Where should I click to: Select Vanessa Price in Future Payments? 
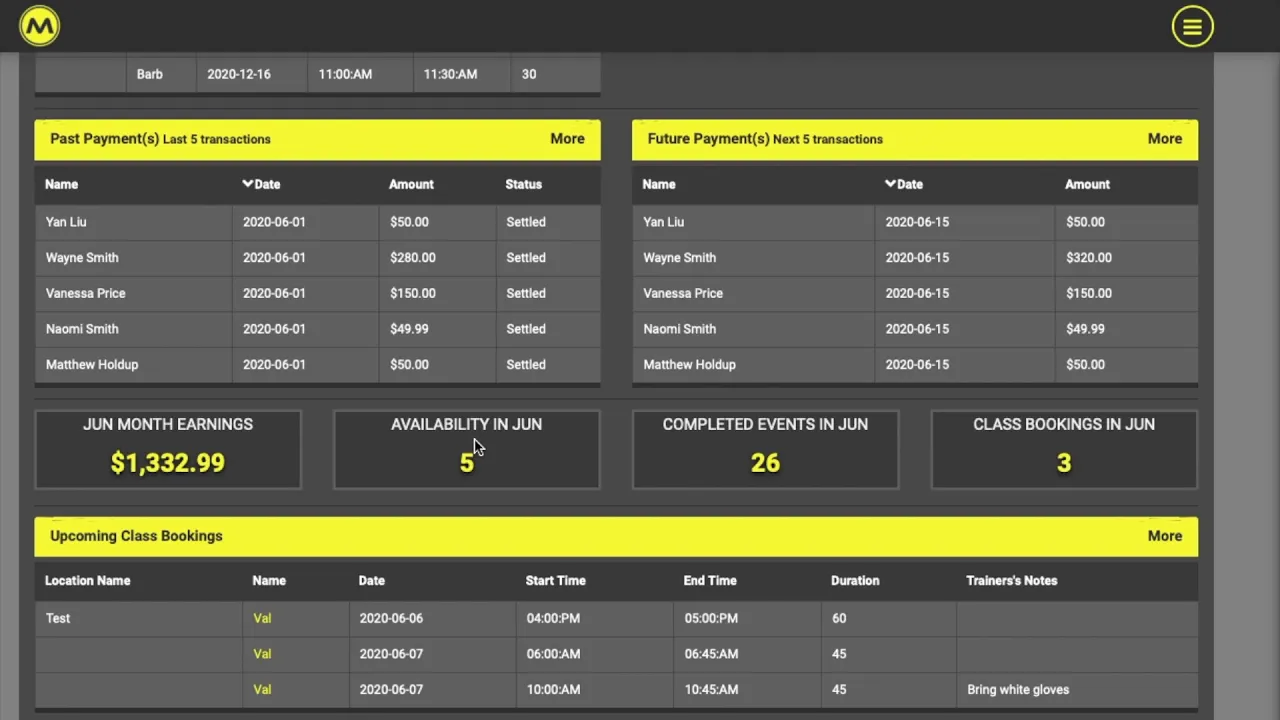[x=683, y=294]
